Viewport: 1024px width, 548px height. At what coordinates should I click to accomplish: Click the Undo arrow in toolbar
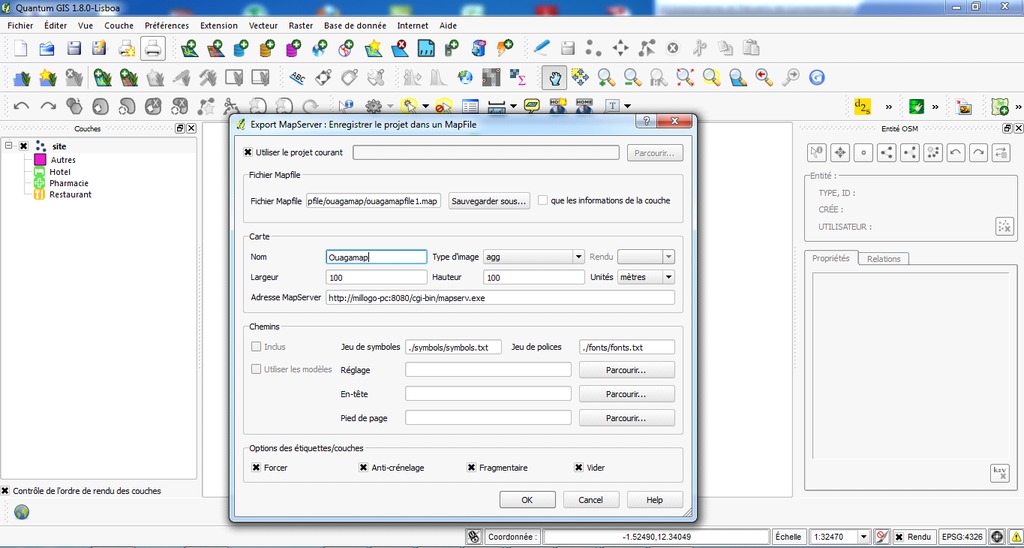coord(21,106)
